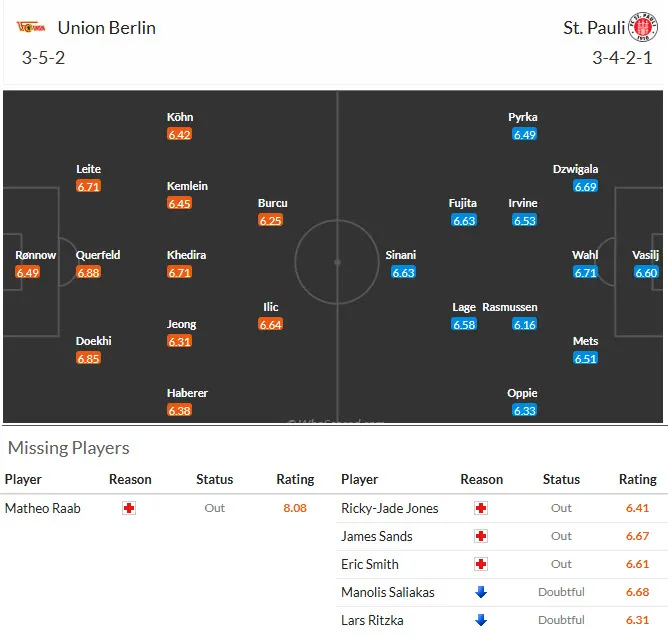Click the Union Berlin club crest
Screen dimensions: 668x639
click(30, 27)
